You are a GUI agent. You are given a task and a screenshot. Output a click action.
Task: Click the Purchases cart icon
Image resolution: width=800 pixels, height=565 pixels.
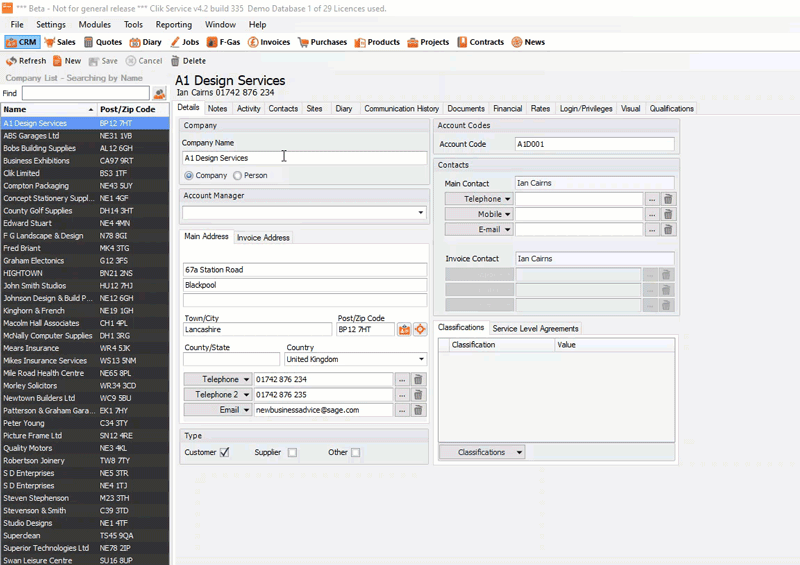(x=303, y=42)
